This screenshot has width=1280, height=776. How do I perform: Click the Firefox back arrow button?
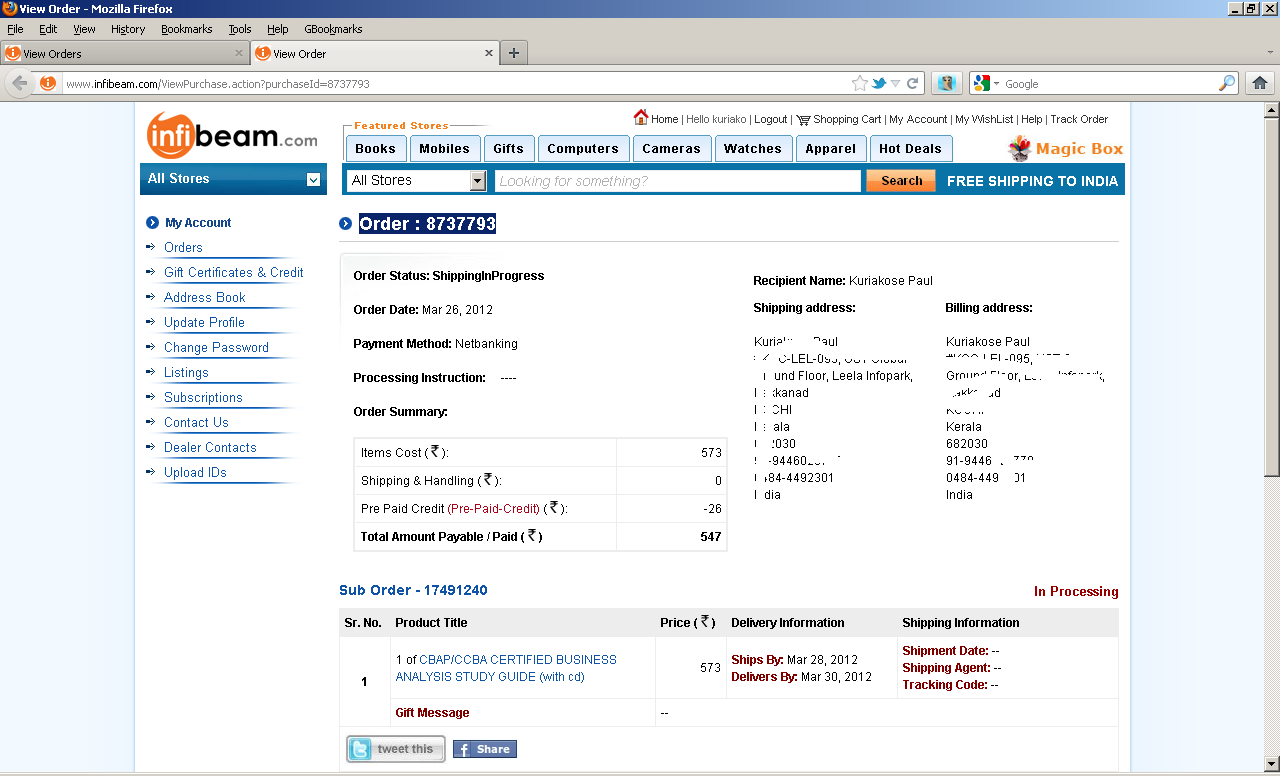[x=19, y=83]
